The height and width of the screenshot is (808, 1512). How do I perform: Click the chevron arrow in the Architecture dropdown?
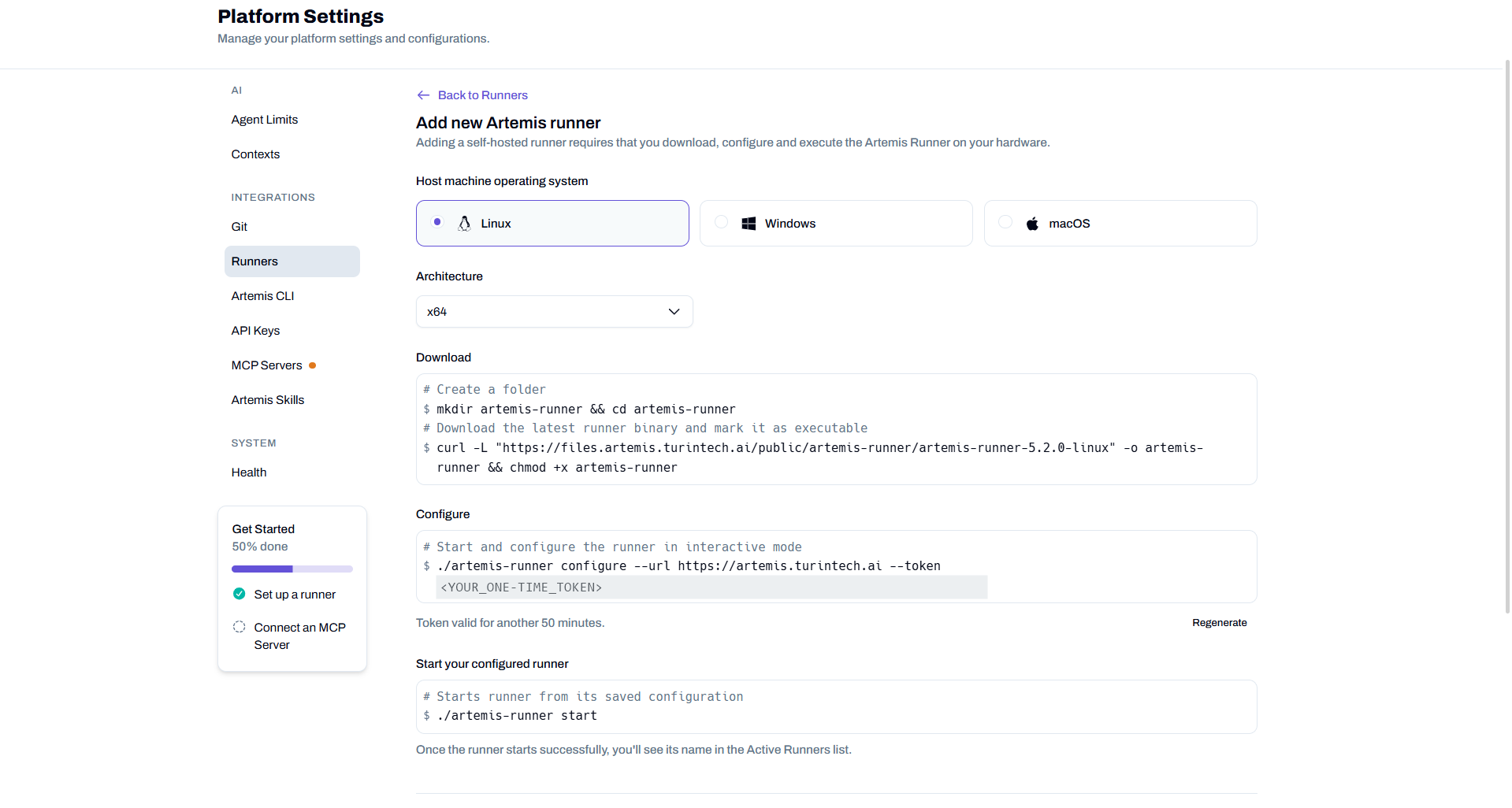(674, 312)
